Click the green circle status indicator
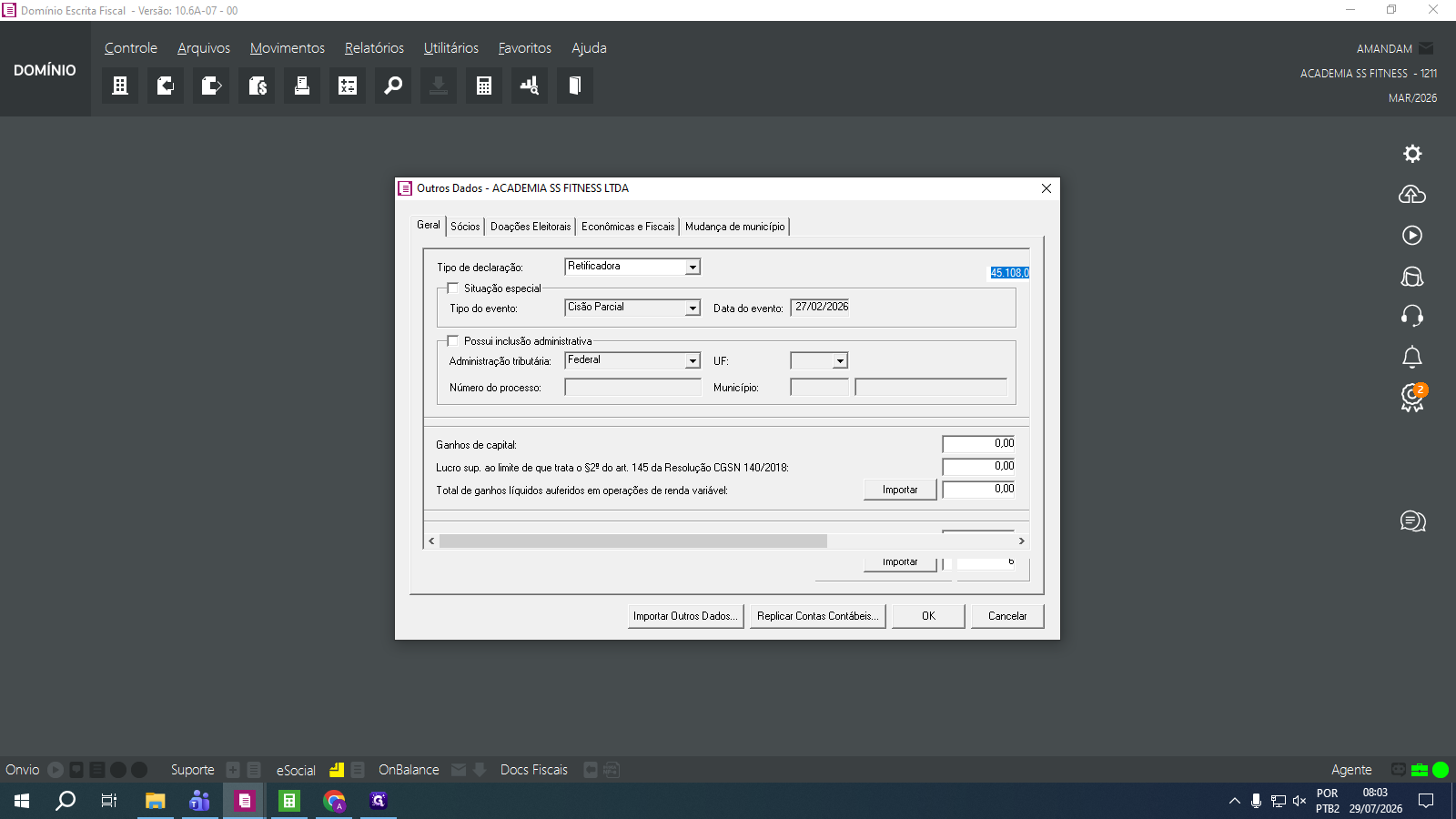 (x=1441, y=770)
